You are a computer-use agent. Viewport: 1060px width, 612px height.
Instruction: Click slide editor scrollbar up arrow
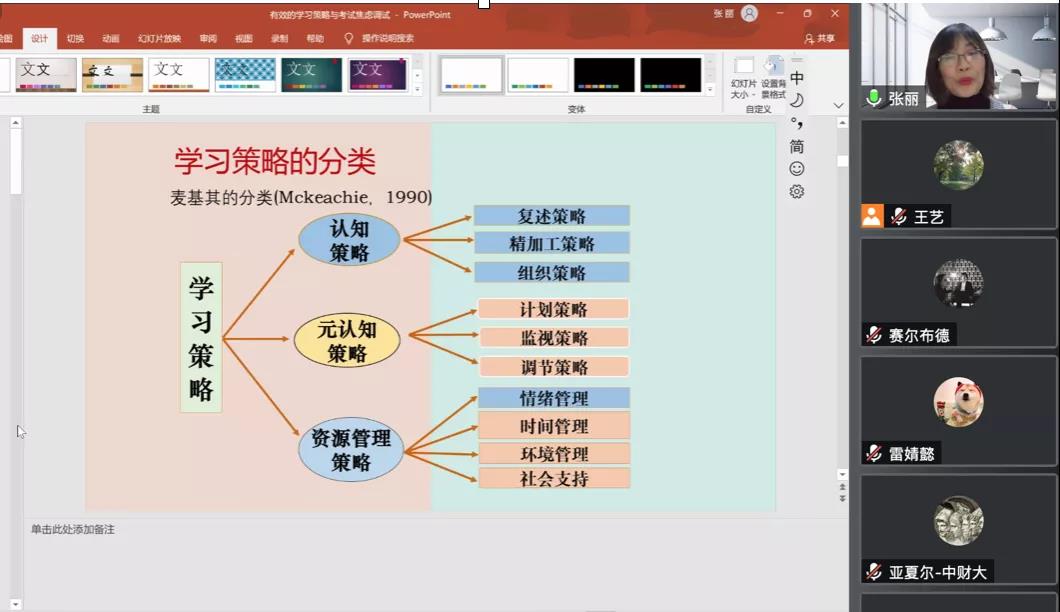(842, 123)
